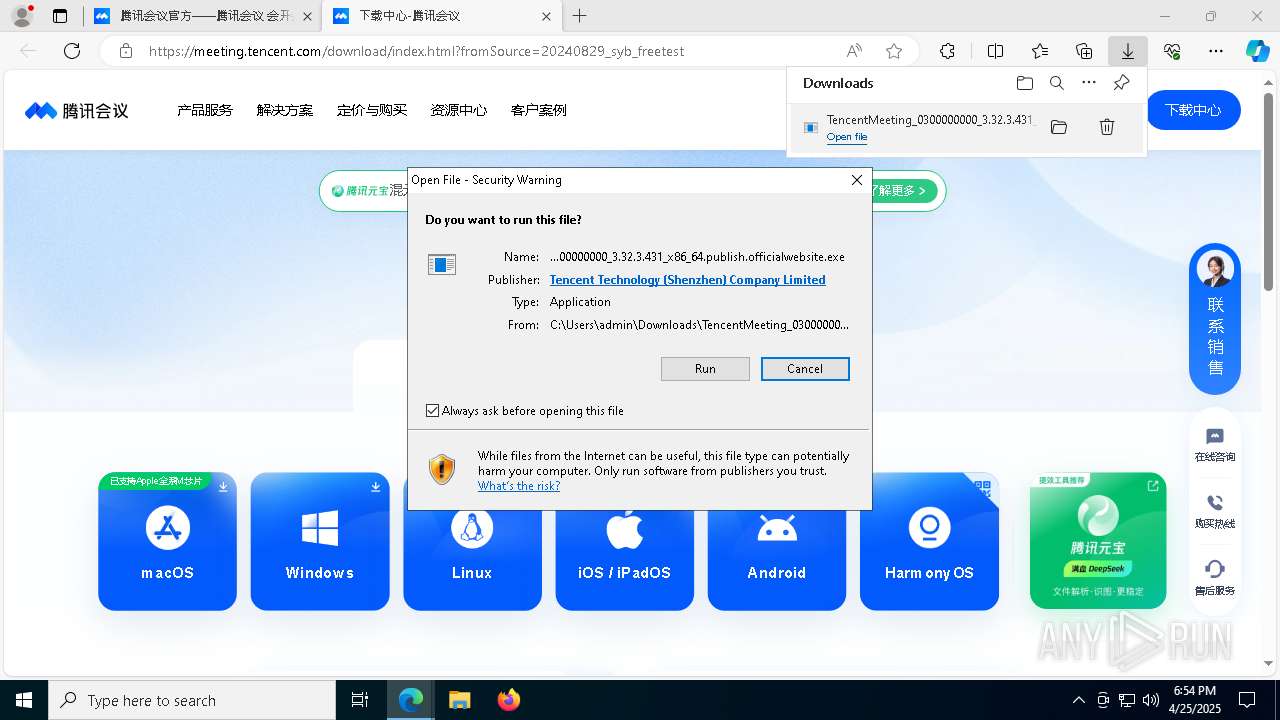Close the security warning dialog with X

coord(856,180)
